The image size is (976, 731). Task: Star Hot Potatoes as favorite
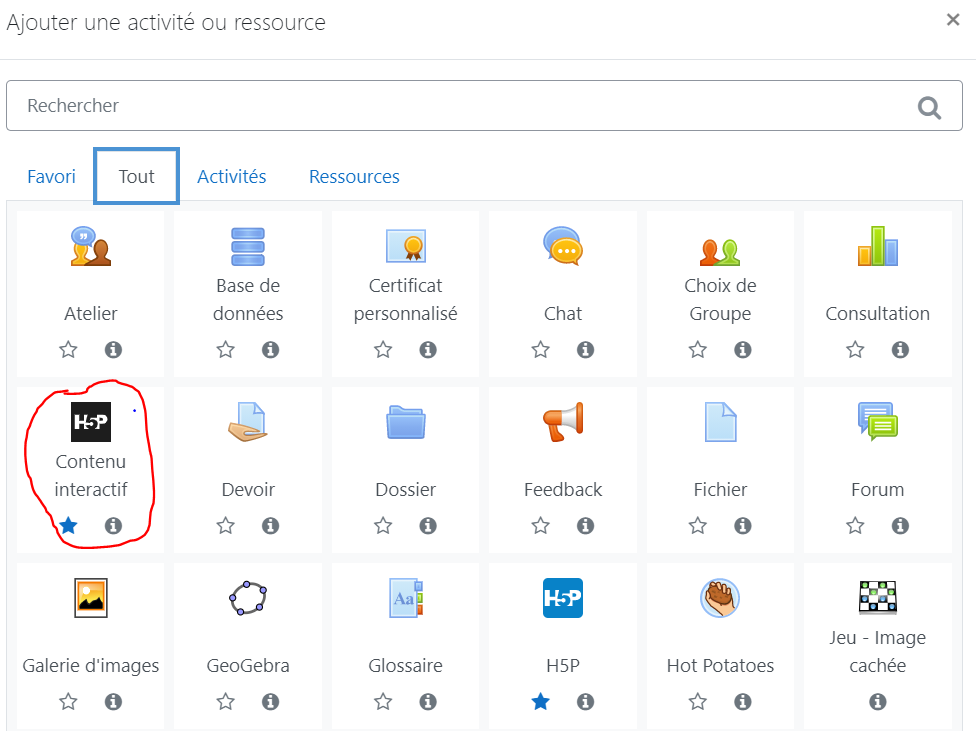[x=698, y=702]
